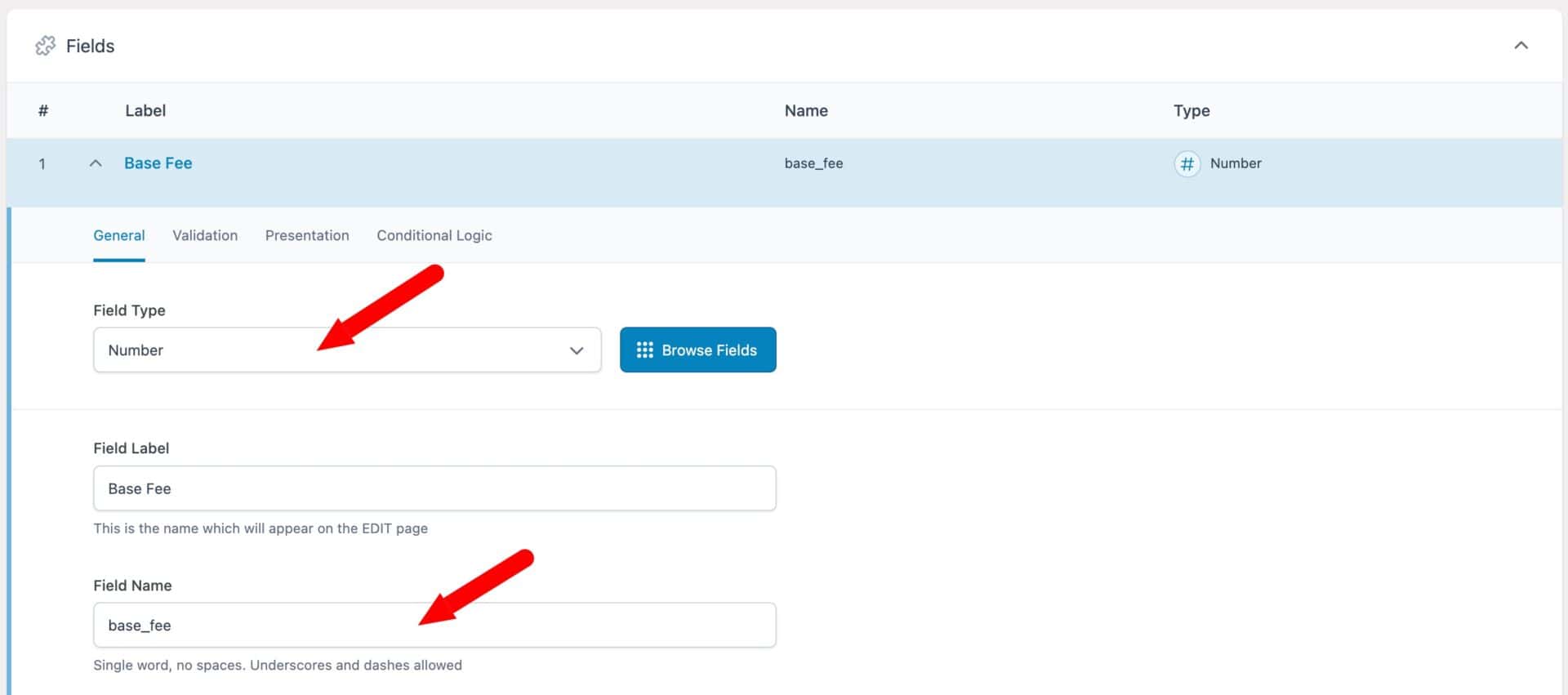Viewport: 1568px width, 695px height.
Task: Switch to the Validation tab
Action: [x=205, y=235]
